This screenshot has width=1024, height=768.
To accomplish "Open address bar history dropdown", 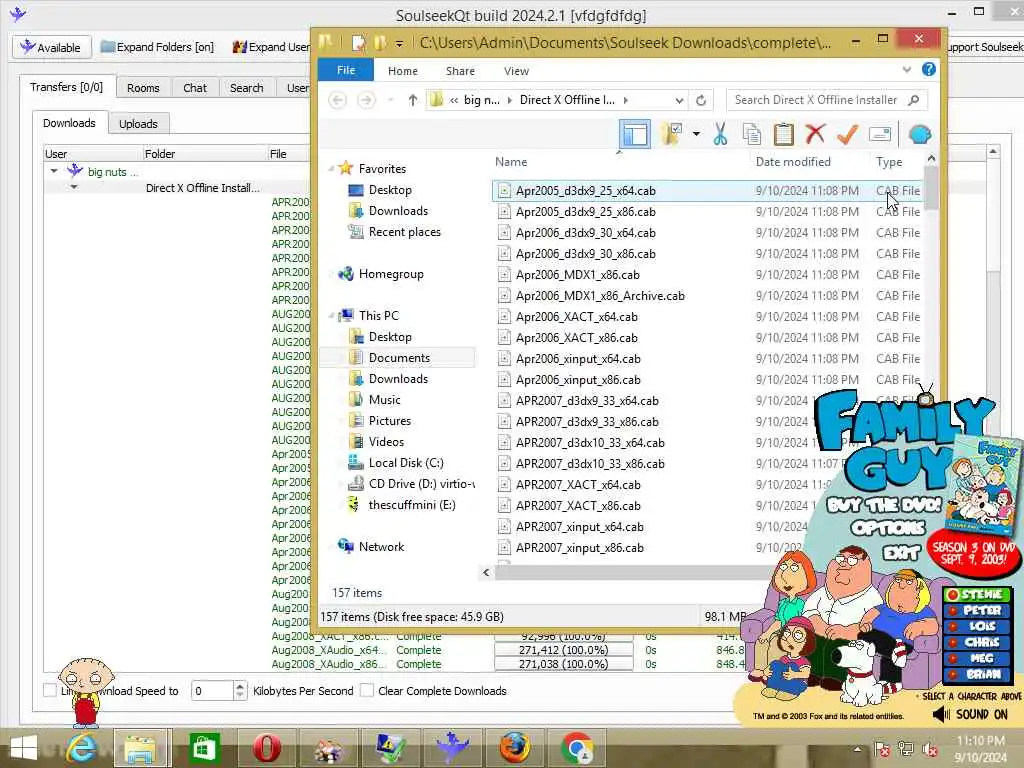I will 679,101.
